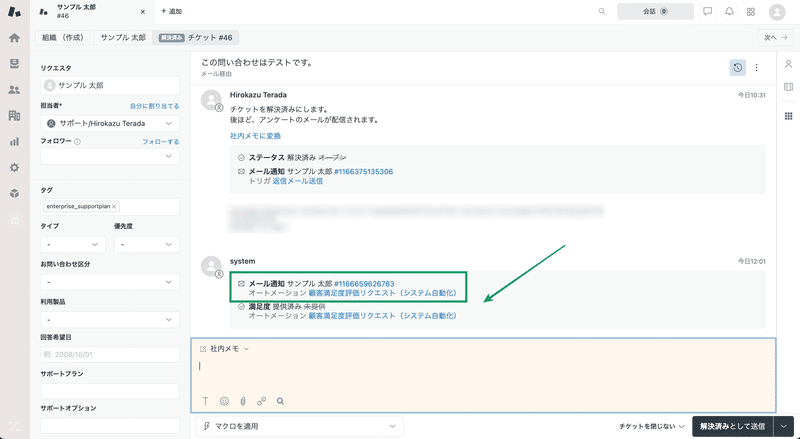Click the Hirokazu Terada comment avatar

211,100
